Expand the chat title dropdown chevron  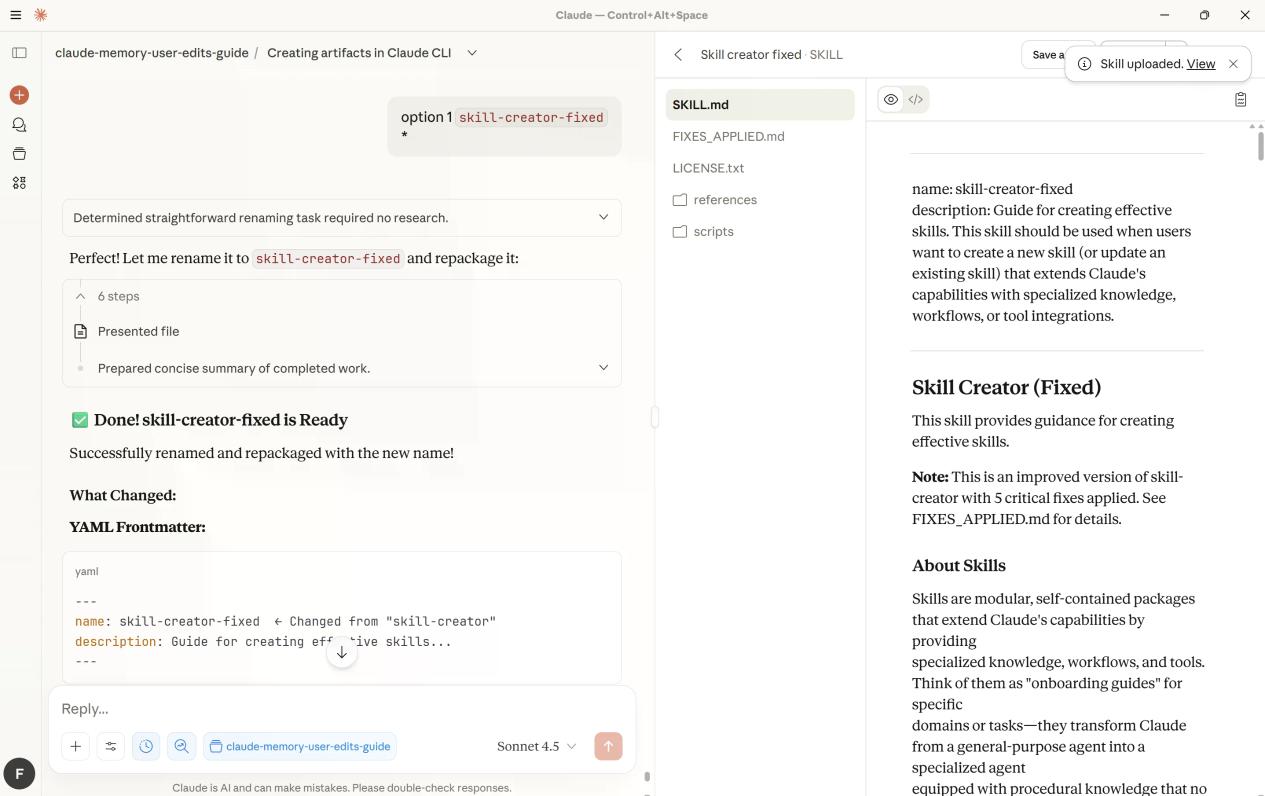472,53
